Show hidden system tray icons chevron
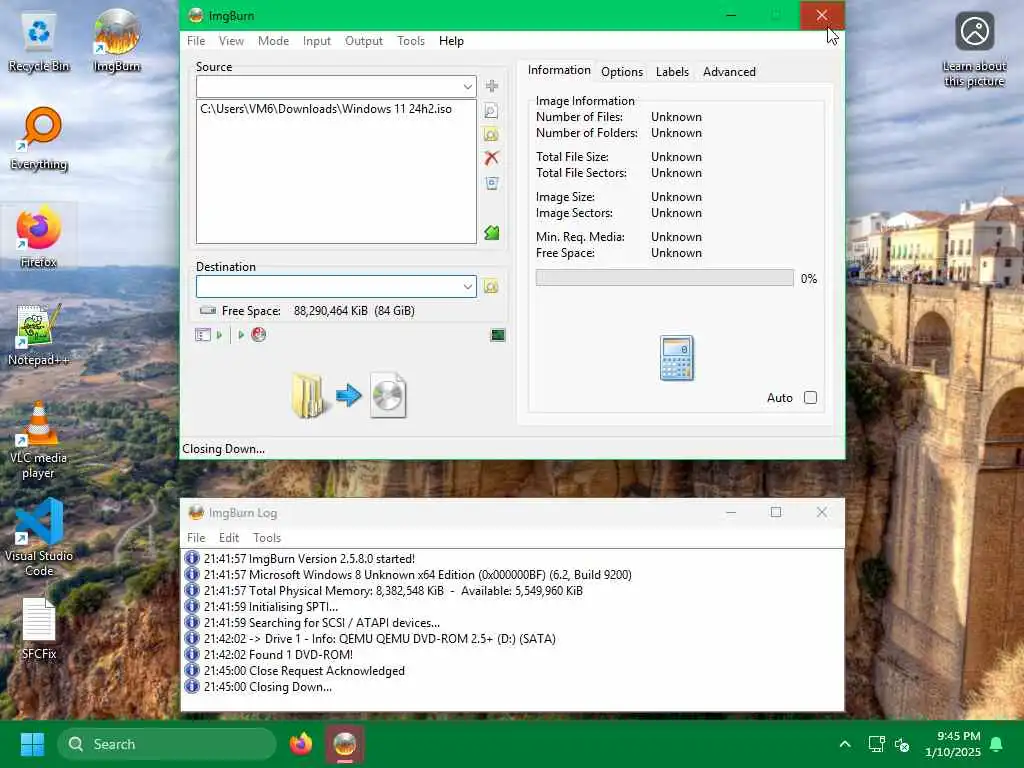Screen dimensions: 1024x768 (845, 744)
